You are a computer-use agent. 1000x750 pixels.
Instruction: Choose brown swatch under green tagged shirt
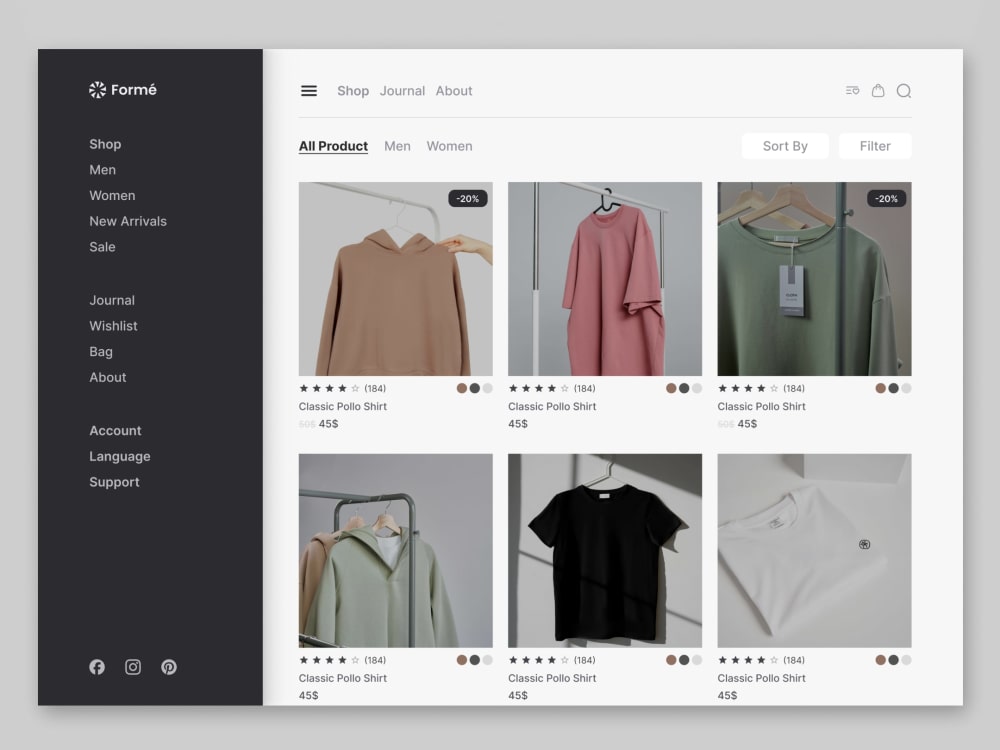point(880,388)
